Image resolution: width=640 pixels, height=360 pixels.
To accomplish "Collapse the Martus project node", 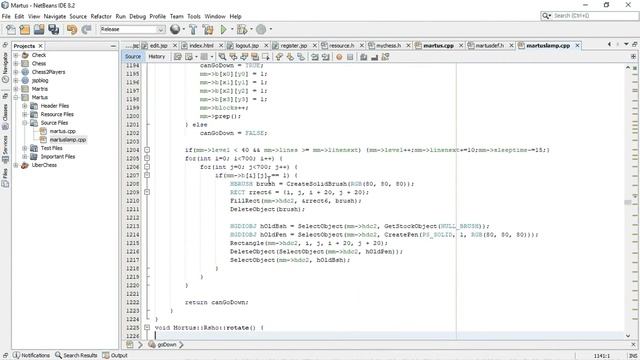I will (x=16, y=97).
